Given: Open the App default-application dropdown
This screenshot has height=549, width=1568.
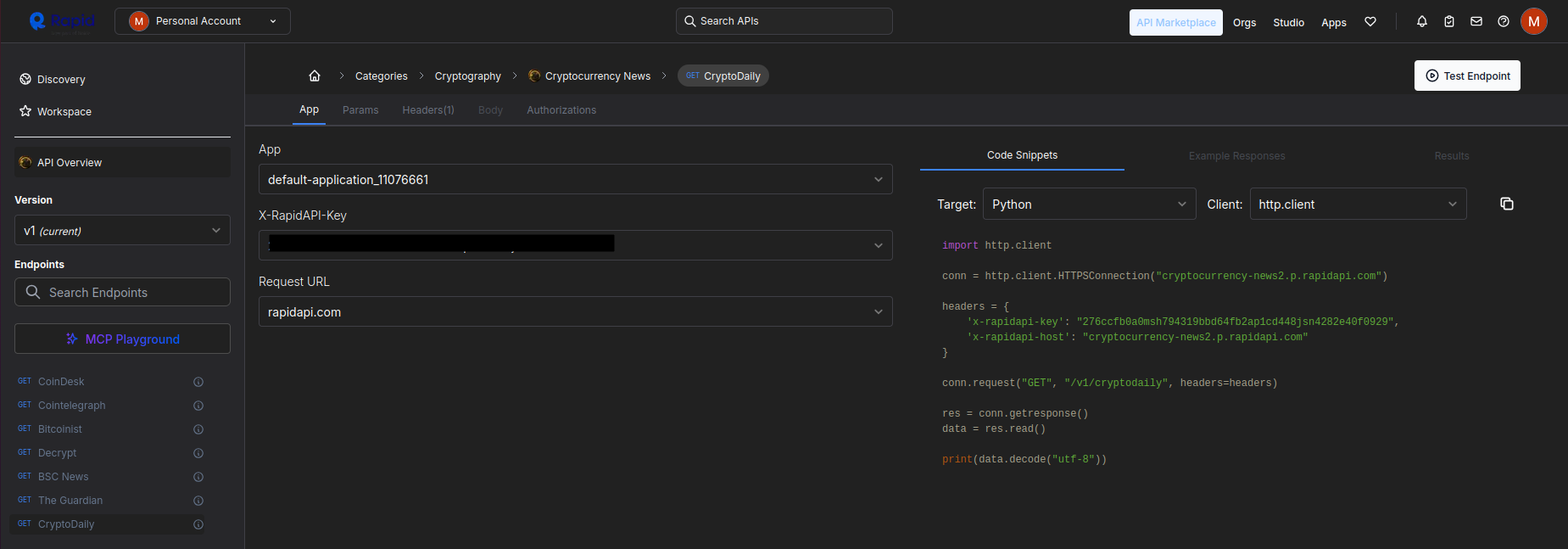Looking at the screenshot, I should point(576,179).
